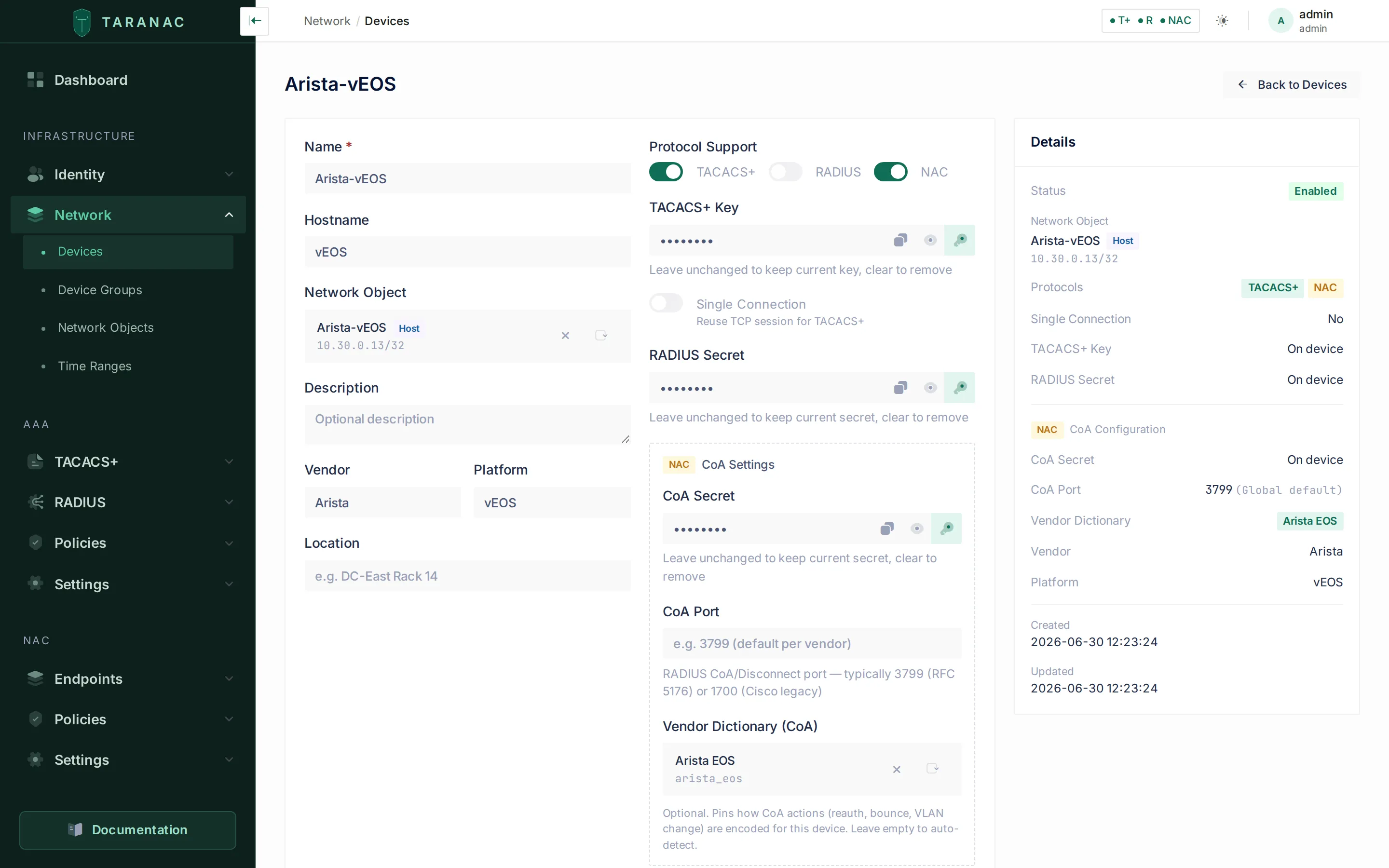The width and height of the screenshot is (1389, 868).
Task: Focus the Hostname input field
Action: coord(467,251)
